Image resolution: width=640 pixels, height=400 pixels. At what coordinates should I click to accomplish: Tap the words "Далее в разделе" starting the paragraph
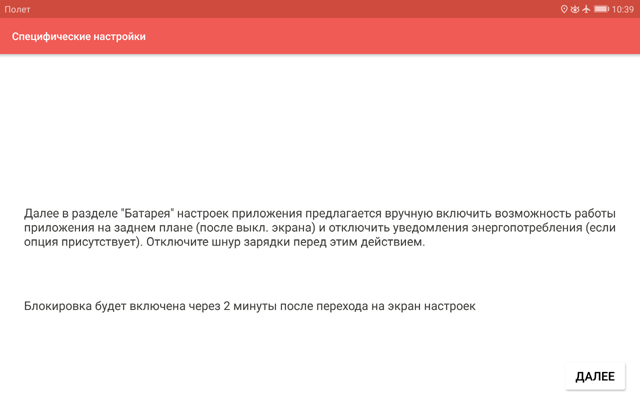pyautogui.click(x=69, y=214)
